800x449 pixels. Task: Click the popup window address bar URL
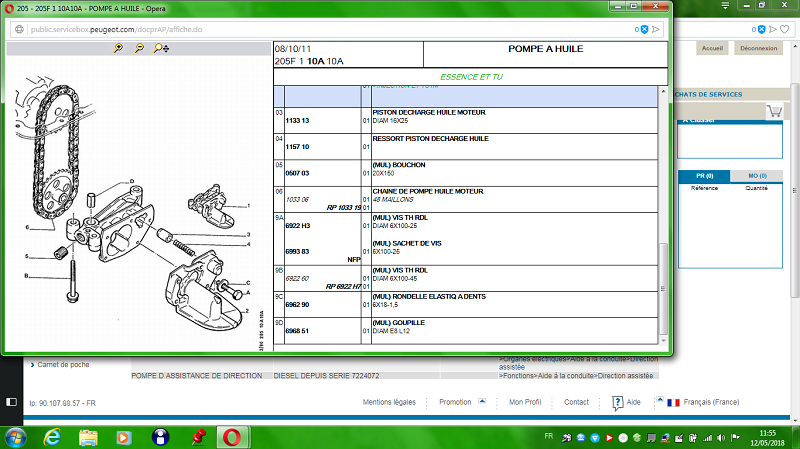coord(116,30)
